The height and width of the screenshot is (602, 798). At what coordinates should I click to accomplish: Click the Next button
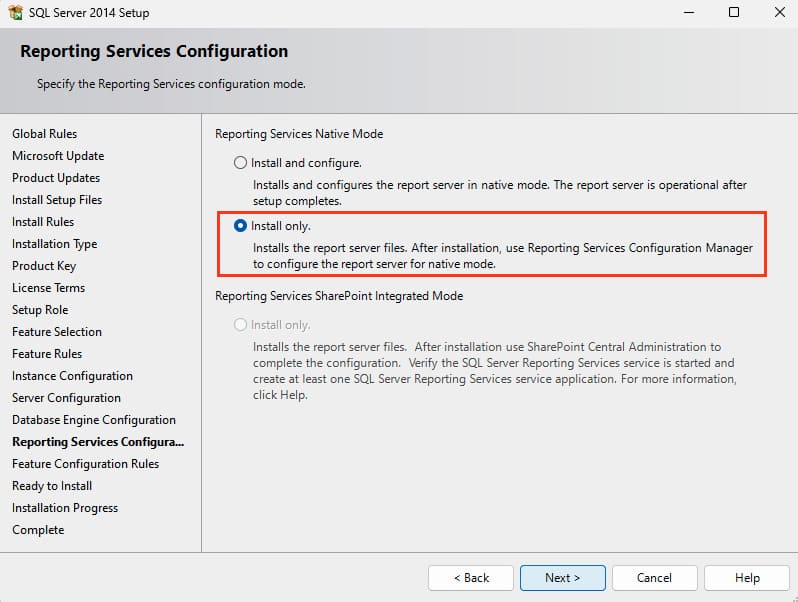pyautogui.click(x=562, y=578)
